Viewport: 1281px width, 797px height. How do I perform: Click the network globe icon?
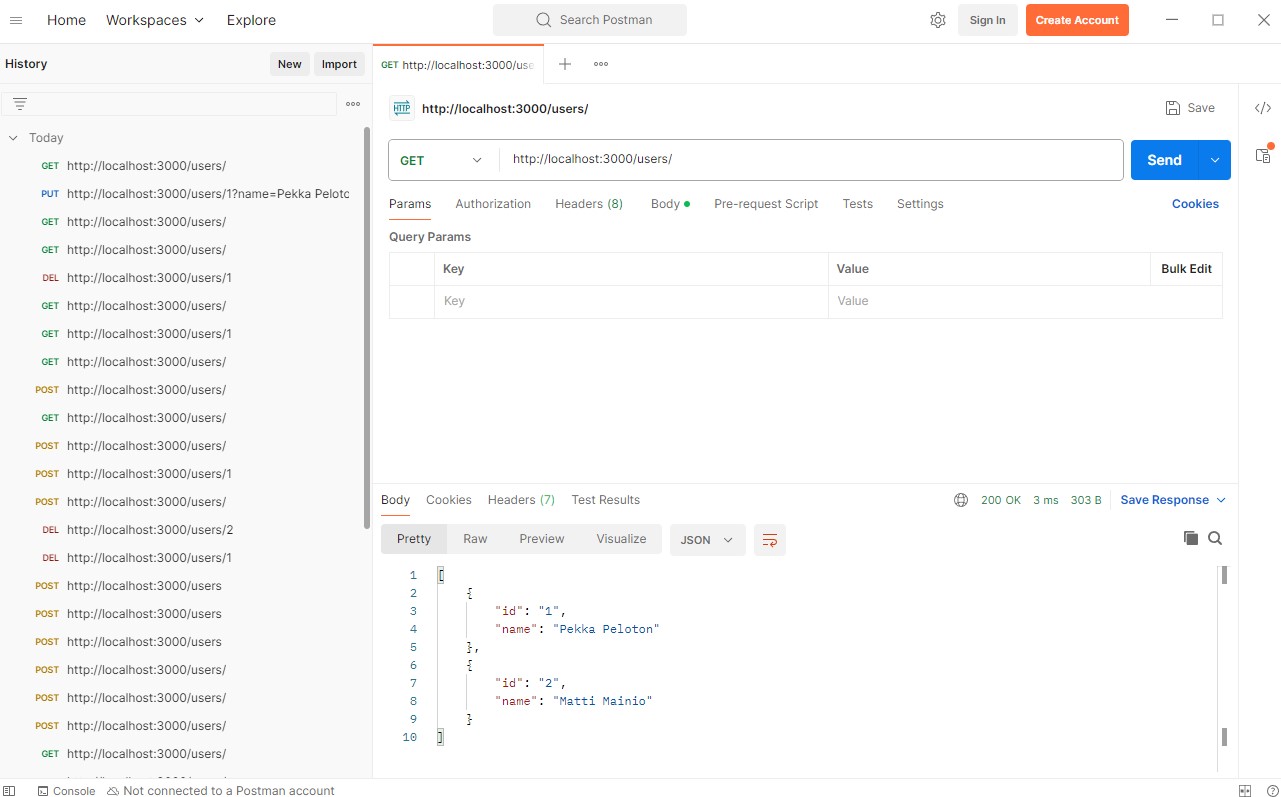[961, 500]
